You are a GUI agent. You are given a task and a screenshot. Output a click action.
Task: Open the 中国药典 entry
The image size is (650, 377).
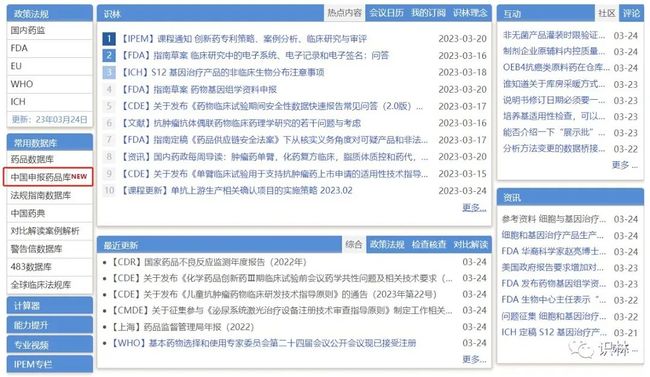point(28,213)
